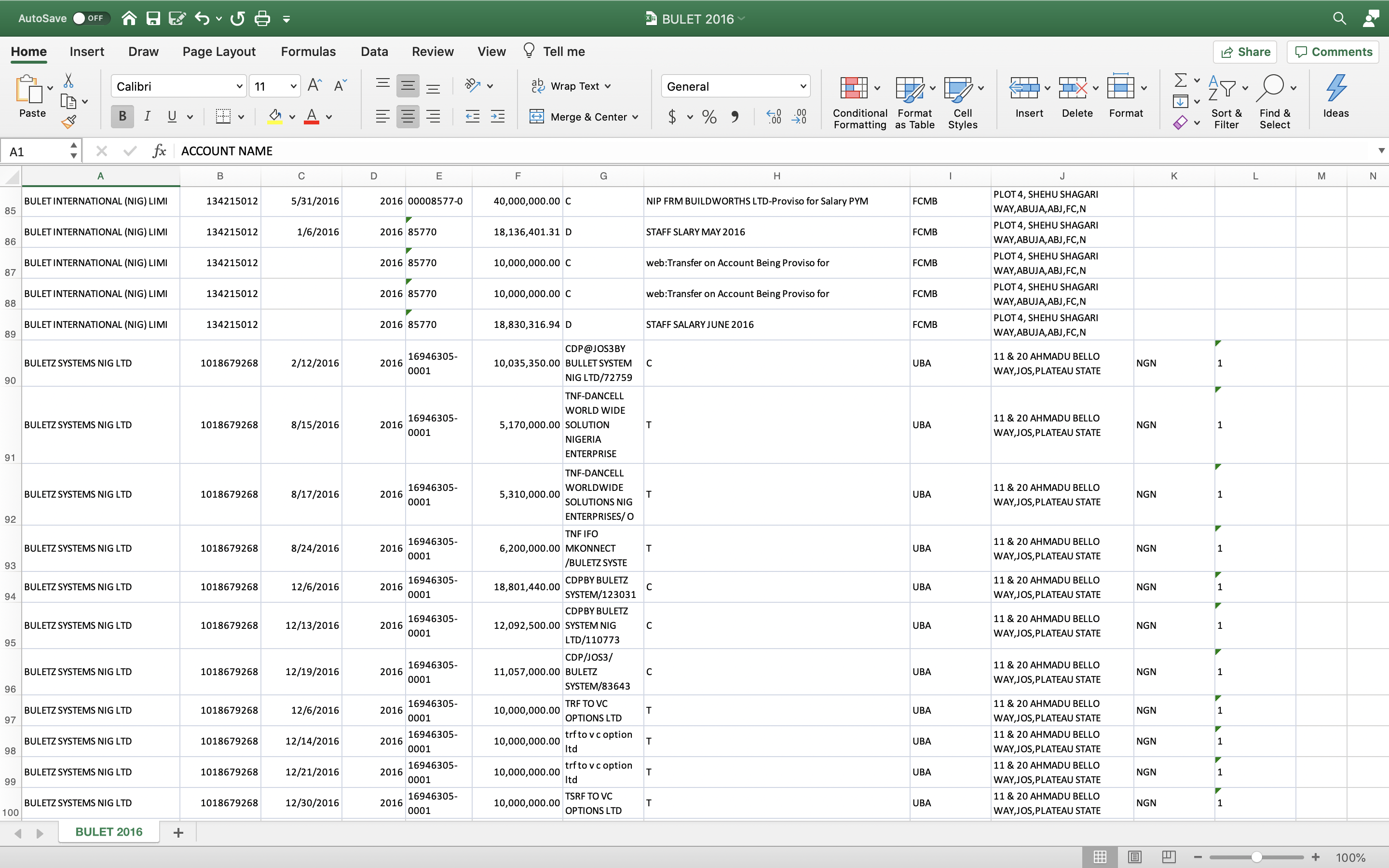Open the Customize Quick Access Toolbar dropdown
The width and height of the screenshot is (1389, 868).
click(x=286, y=19)
